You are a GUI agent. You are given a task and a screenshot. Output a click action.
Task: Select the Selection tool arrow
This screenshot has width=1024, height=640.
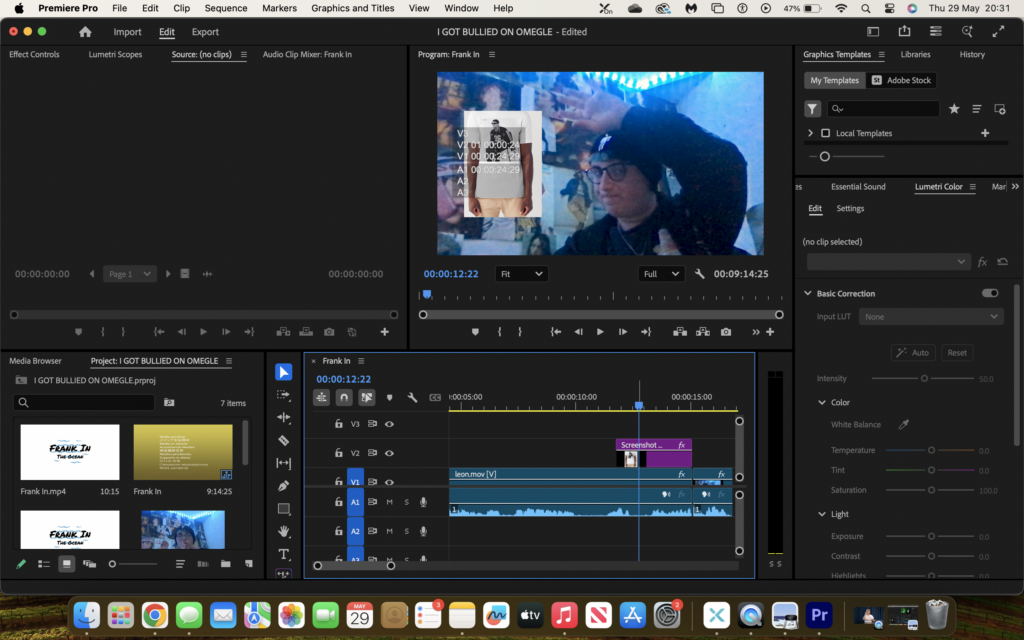point(283,372)
